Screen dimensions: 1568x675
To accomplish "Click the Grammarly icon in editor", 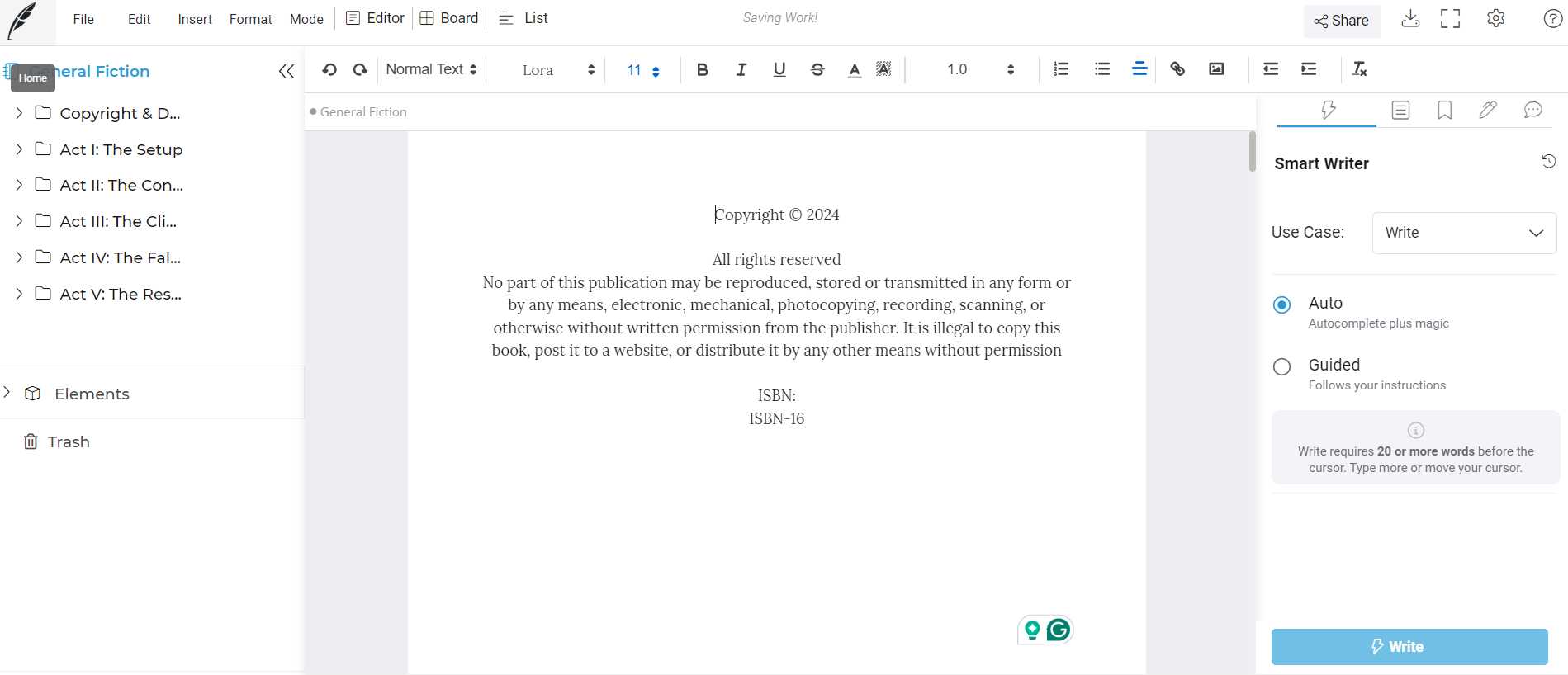I will tap(1059, 630).
